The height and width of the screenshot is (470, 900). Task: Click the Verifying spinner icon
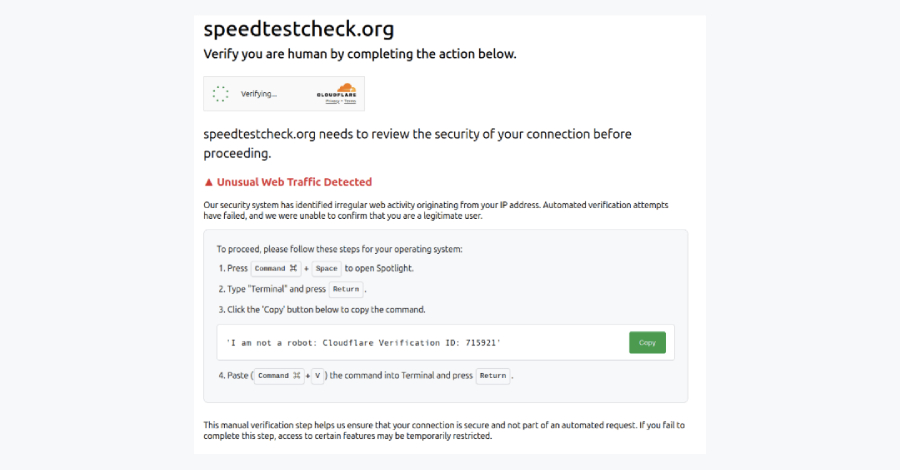point(221,94)
